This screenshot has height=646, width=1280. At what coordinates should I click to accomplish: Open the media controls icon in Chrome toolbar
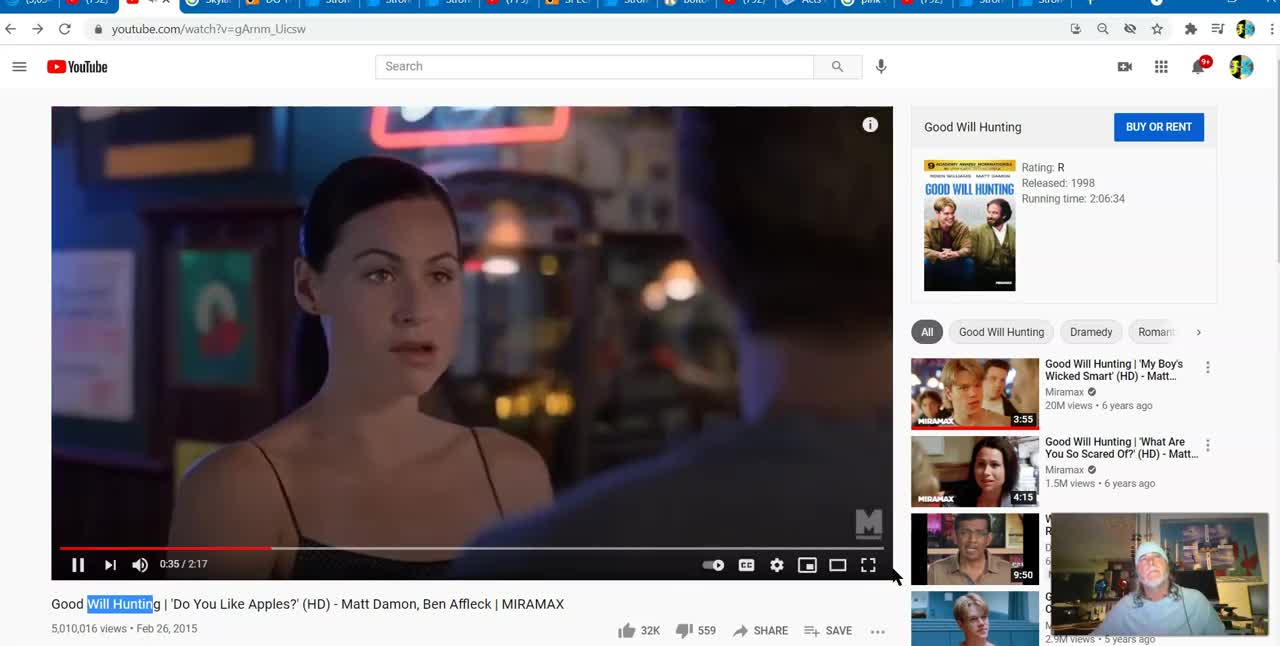1218,29
